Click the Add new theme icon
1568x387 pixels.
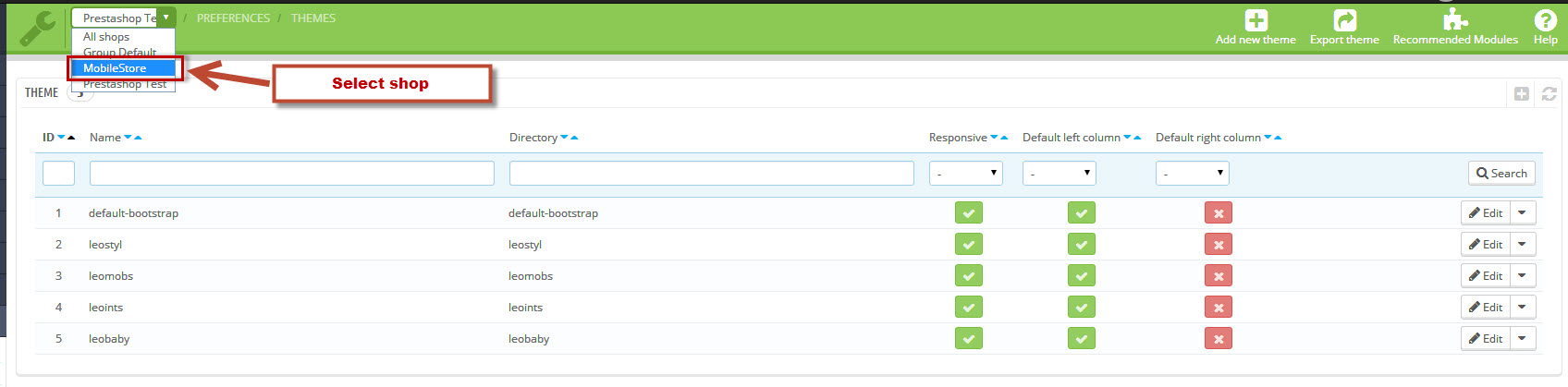point(1256,20)
